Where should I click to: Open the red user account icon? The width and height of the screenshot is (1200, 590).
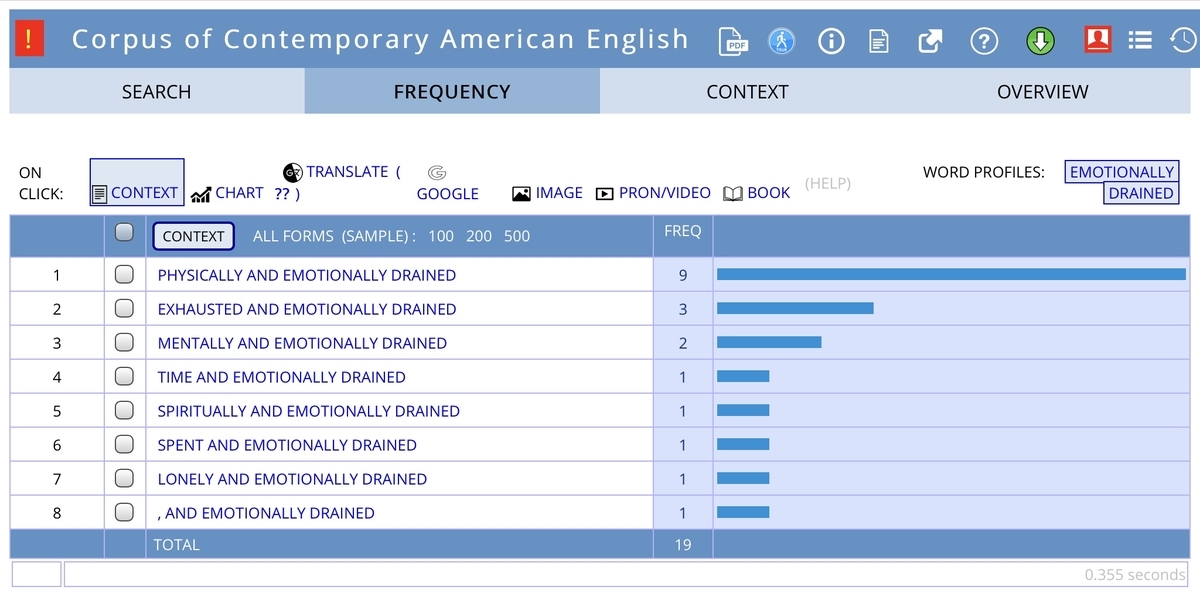tap(1098, 39)
